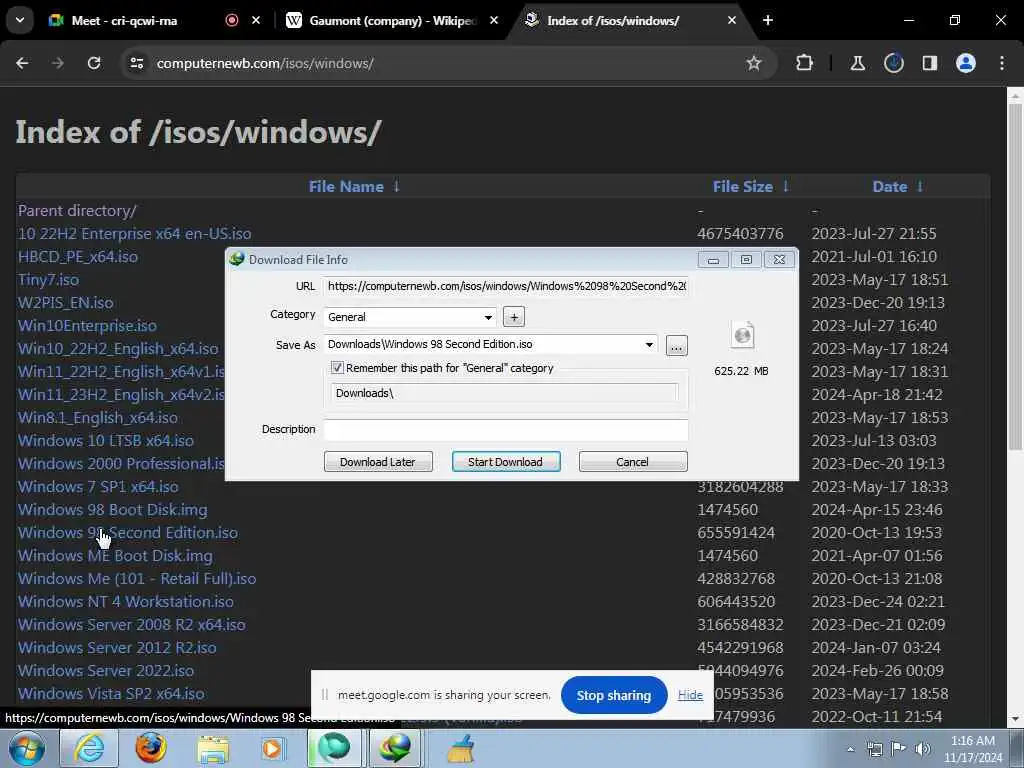Click the URL field in download dialog
1024x768 pixels.
505,286
